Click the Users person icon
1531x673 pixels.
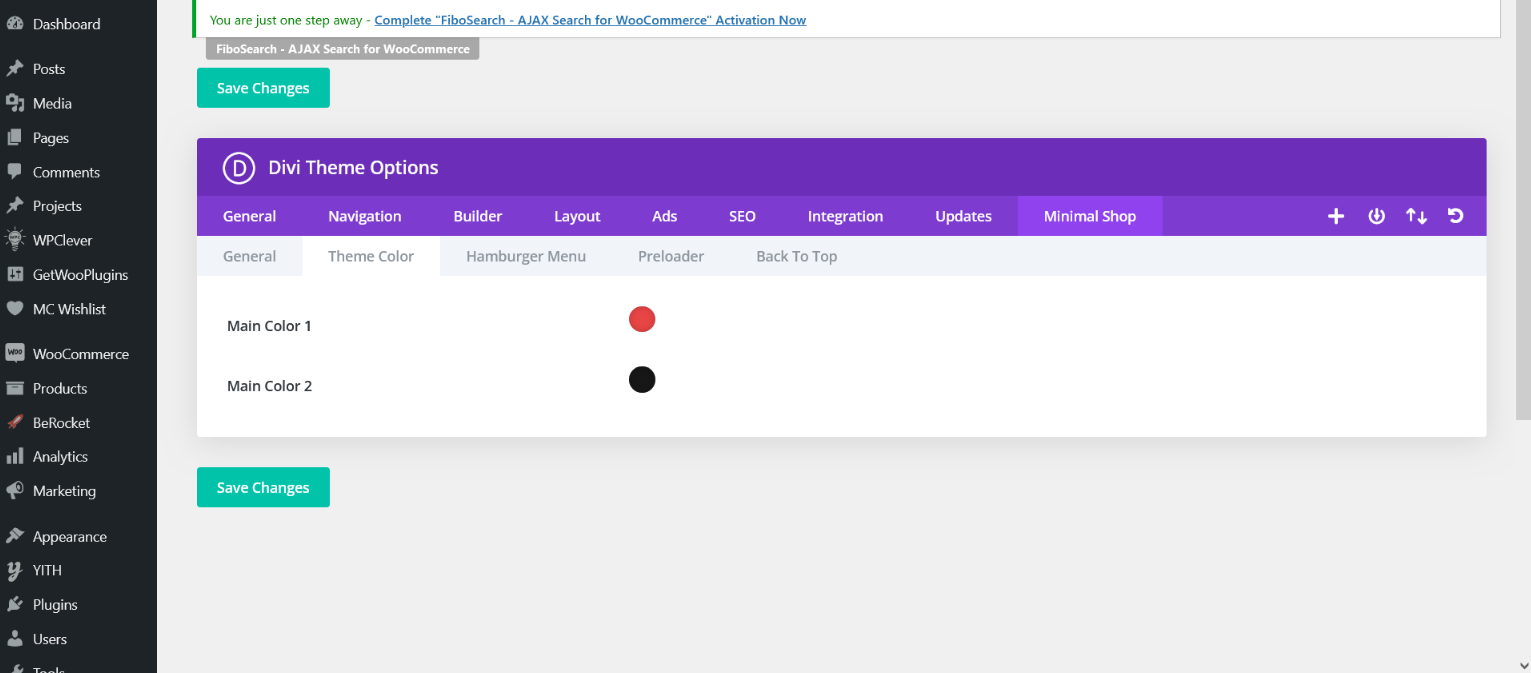point(15,639)
